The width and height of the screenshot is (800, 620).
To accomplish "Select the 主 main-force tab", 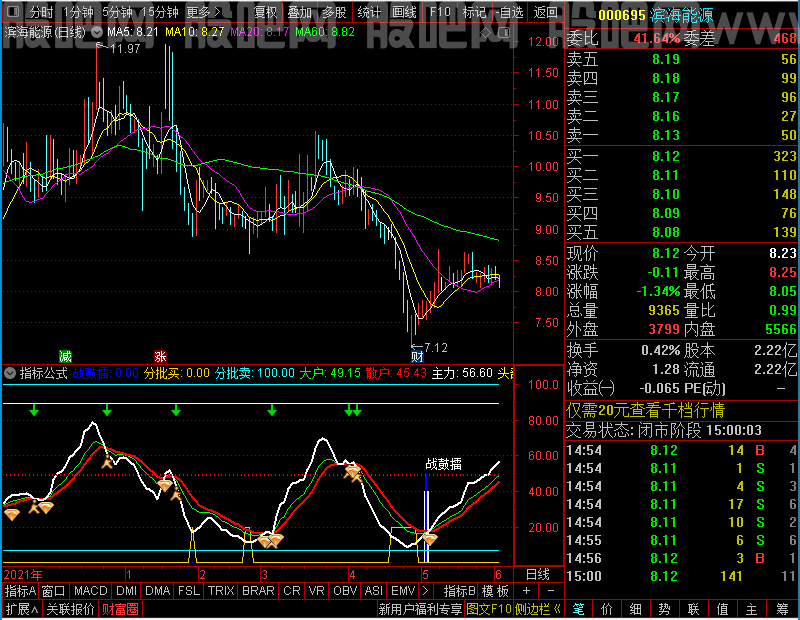I will pos(752,609).
